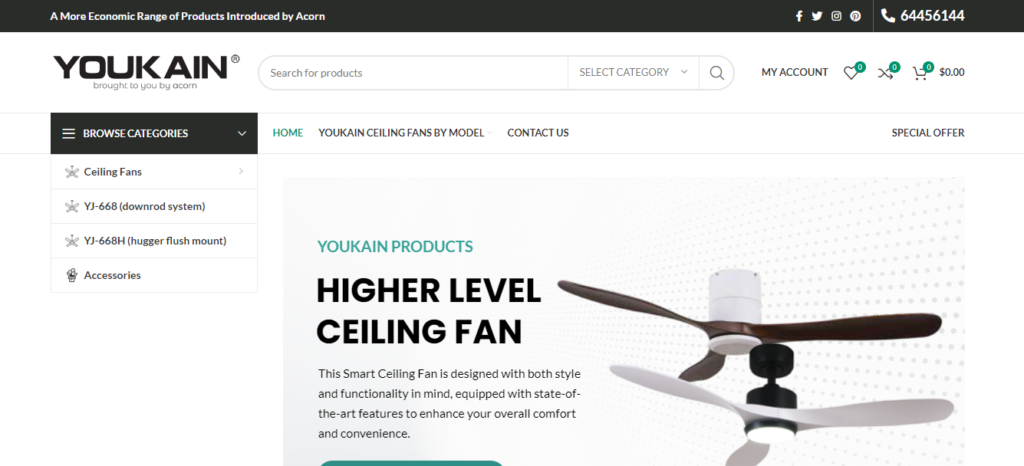
Task: Open the wishlist heart icon
Action: pos(850,73)
